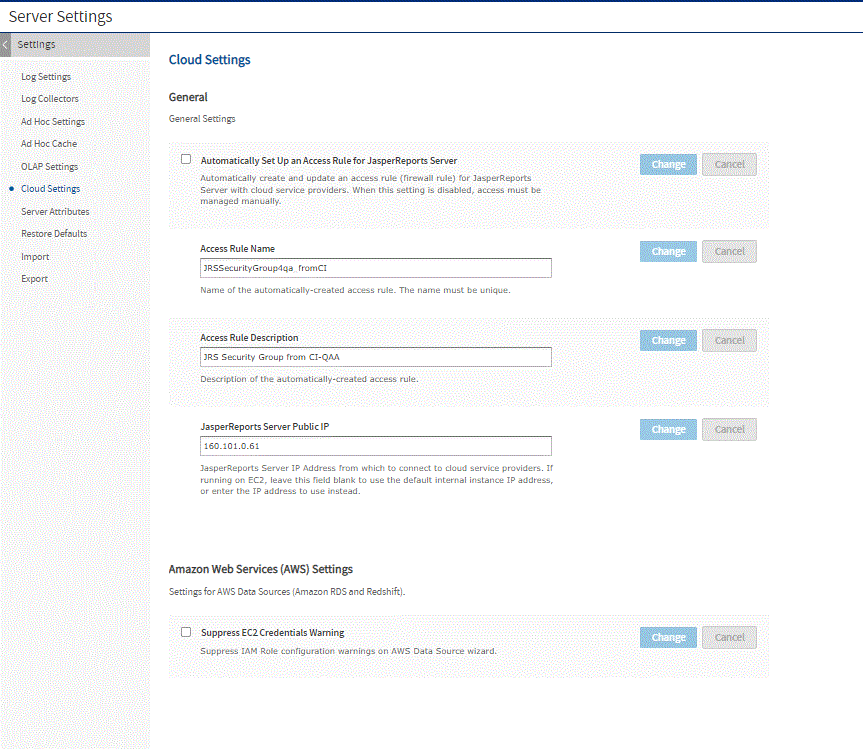Focus the Access Rule Description field
Viewport: 863px width, 749px height.
[376, 357]
